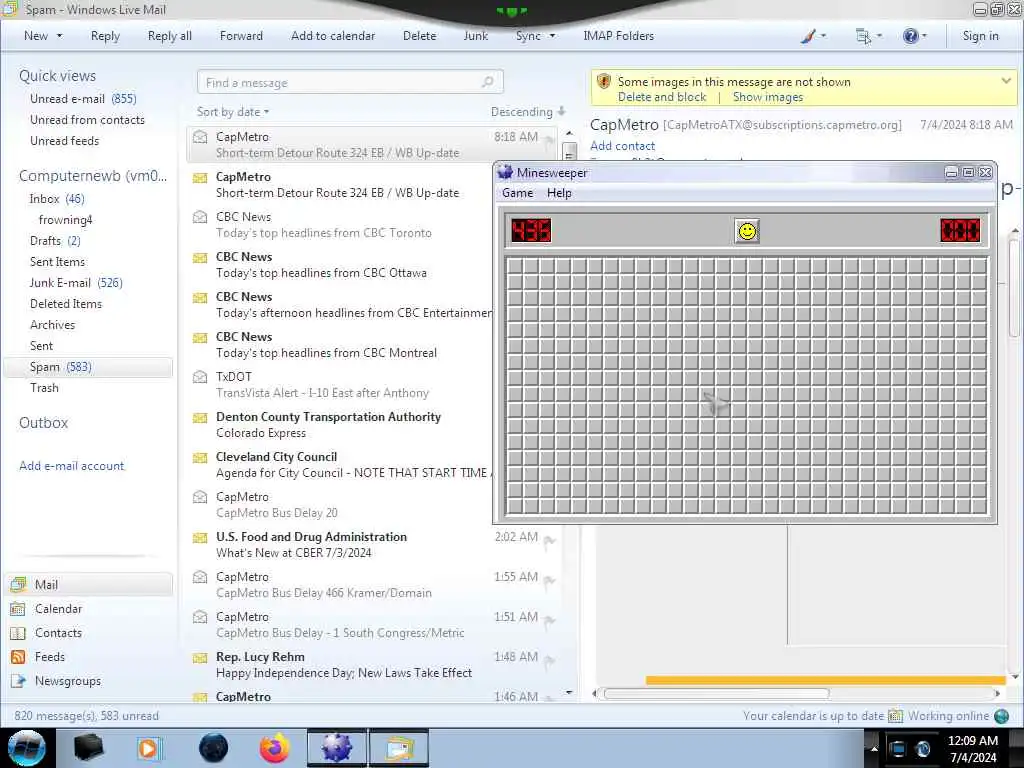The width and height of the screenshot is (1024, 768).
Task: Open Firefox from the taskbar
Action: [275, 748]
